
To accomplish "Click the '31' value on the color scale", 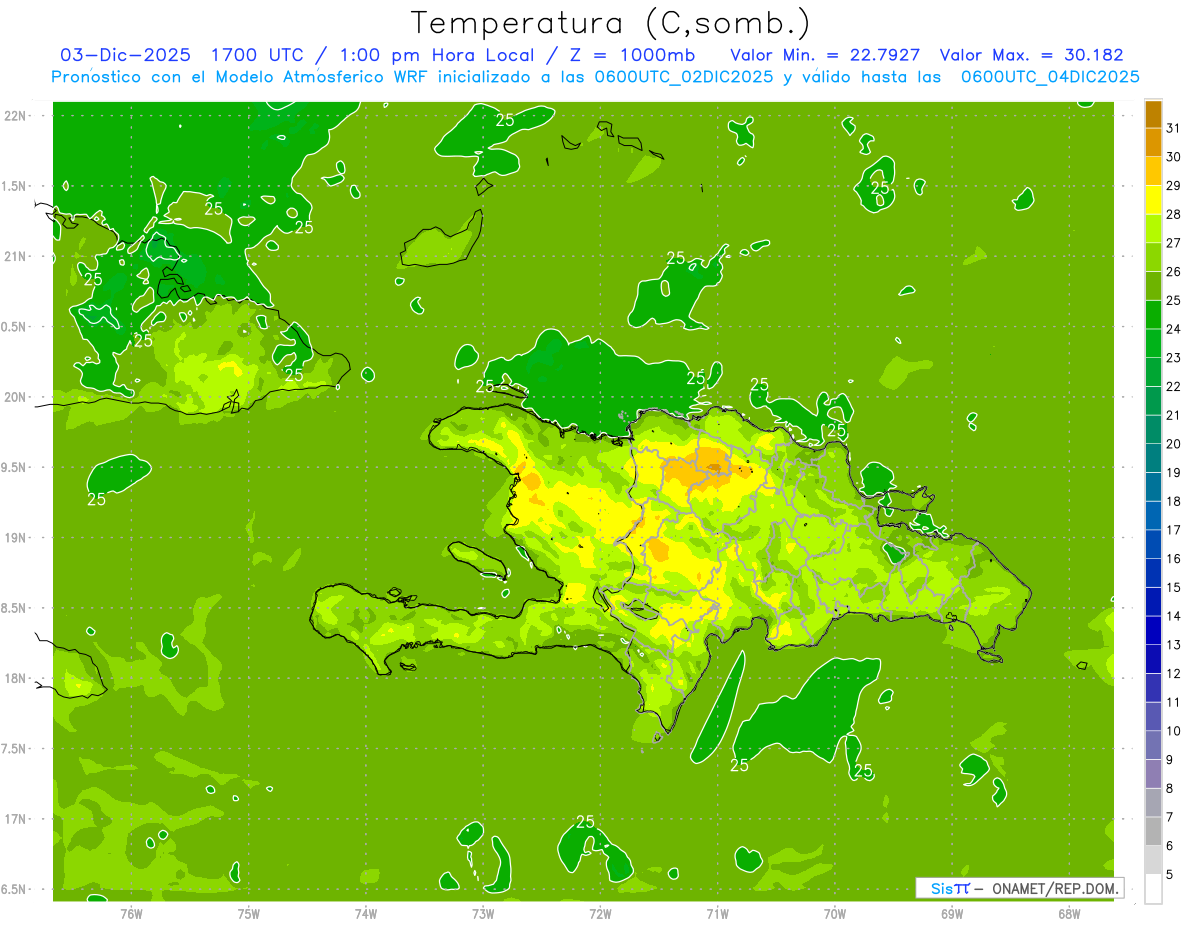I will [1173, 128].
